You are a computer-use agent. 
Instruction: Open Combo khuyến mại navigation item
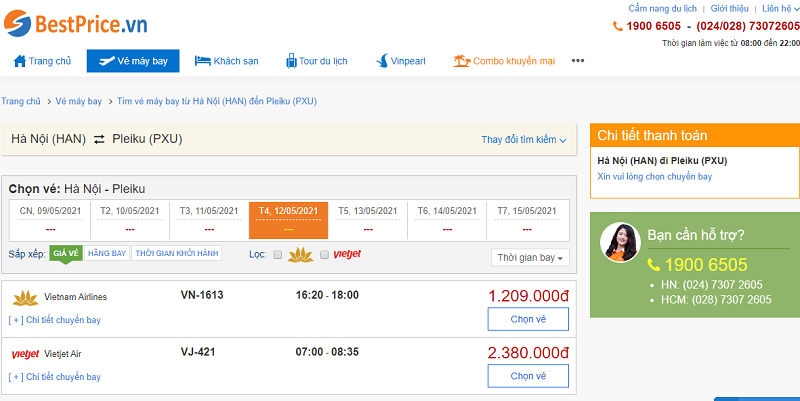click(x=504, y=61)
